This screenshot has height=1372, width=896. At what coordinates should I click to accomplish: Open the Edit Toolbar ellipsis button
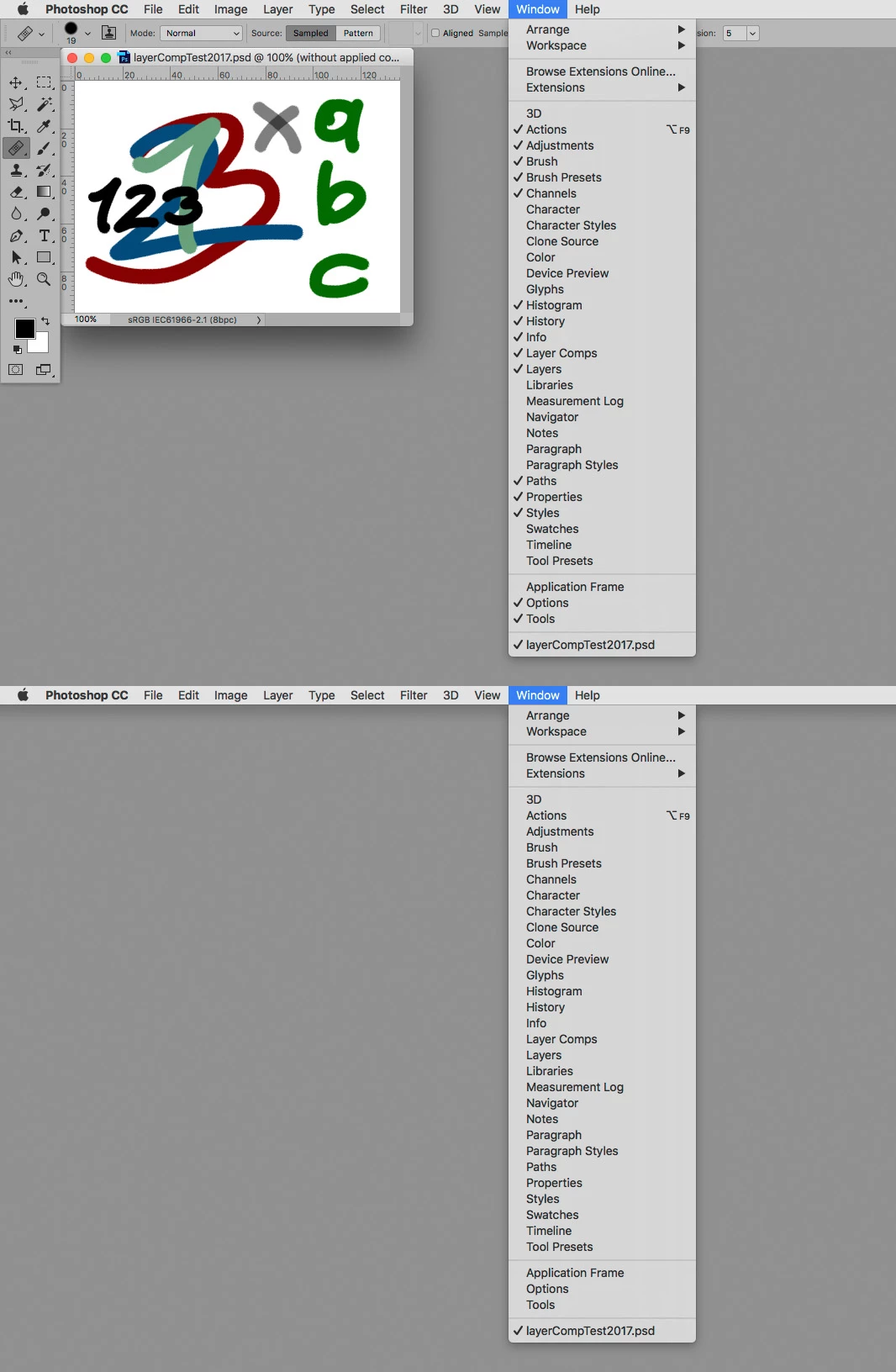point(16,301)
